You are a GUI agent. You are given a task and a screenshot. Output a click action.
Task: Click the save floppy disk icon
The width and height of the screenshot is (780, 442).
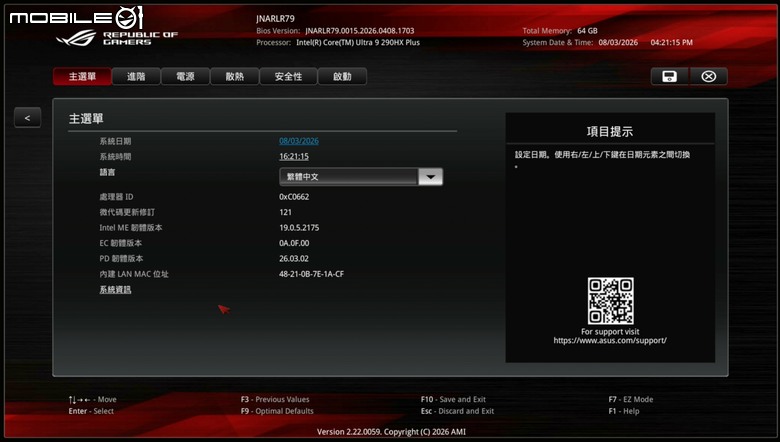[x=670, y=77]
